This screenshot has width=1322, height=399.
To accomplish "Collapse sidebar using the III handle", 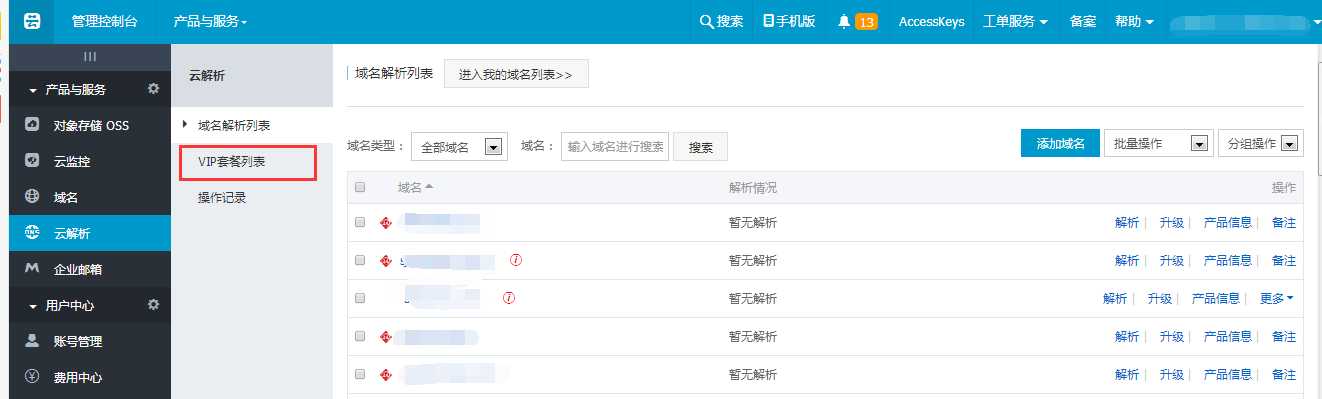I will point(90,57).
